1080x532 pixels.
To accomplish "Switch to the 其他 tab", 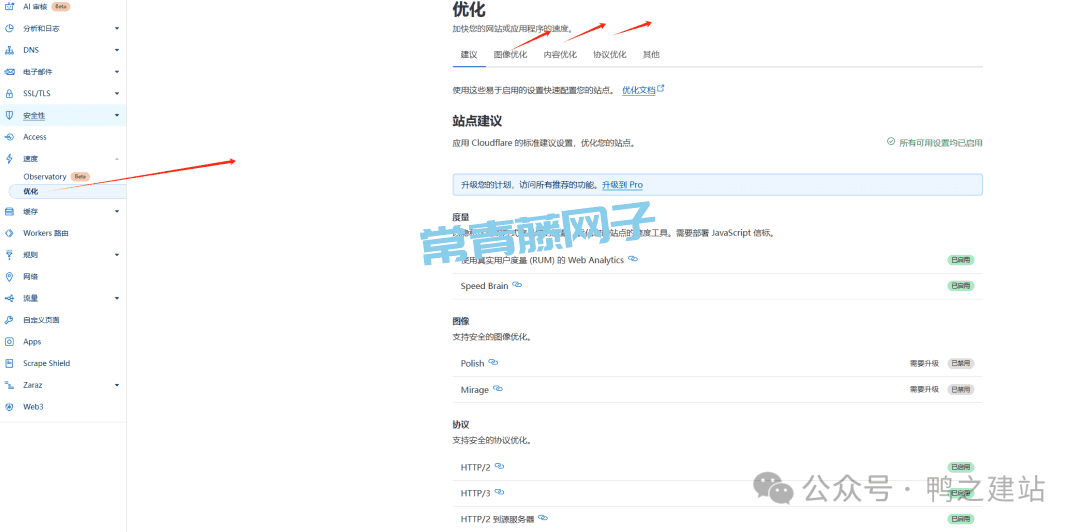I will (x=651, y=54).
